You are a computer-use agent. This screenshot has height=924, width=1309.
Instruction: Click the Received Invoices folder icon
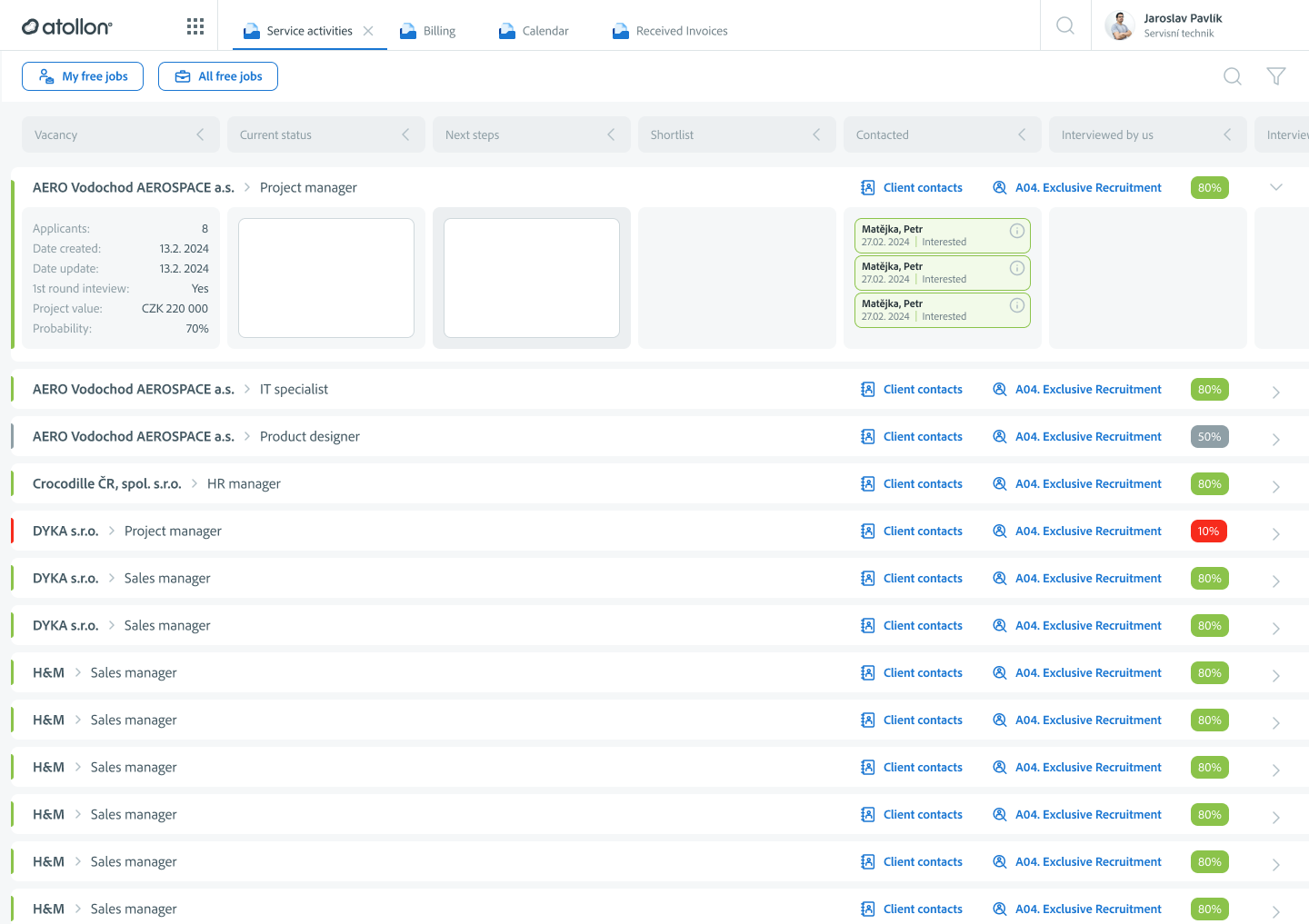[620, 30]
